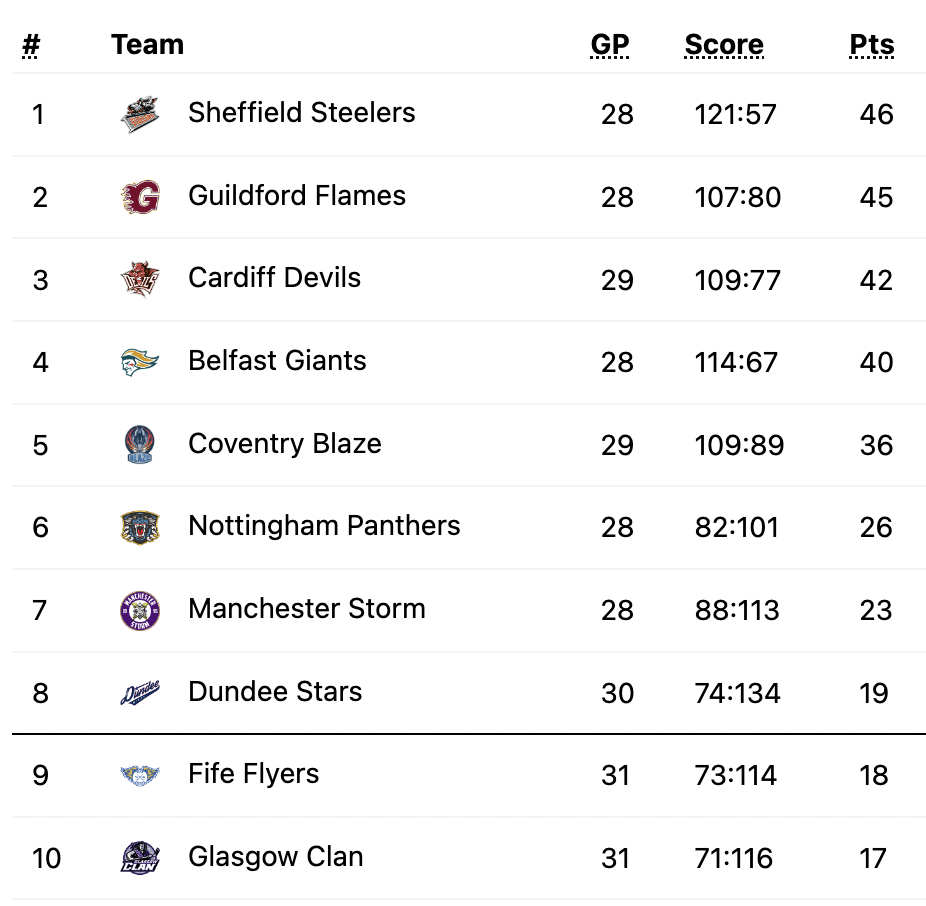This screenshot has width=926, height=906.
Task: Click the Belfast Giants logo
Action: [x=140, y=362]
